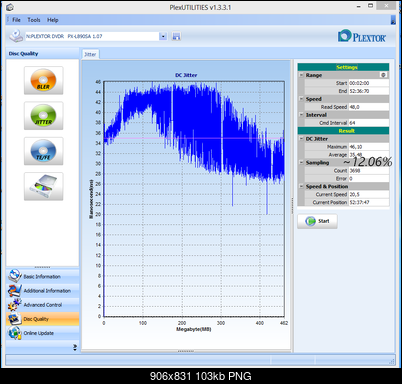Click the drive icon beside drive list
Screen dimensions: 402x384
[x=16, y=36]
